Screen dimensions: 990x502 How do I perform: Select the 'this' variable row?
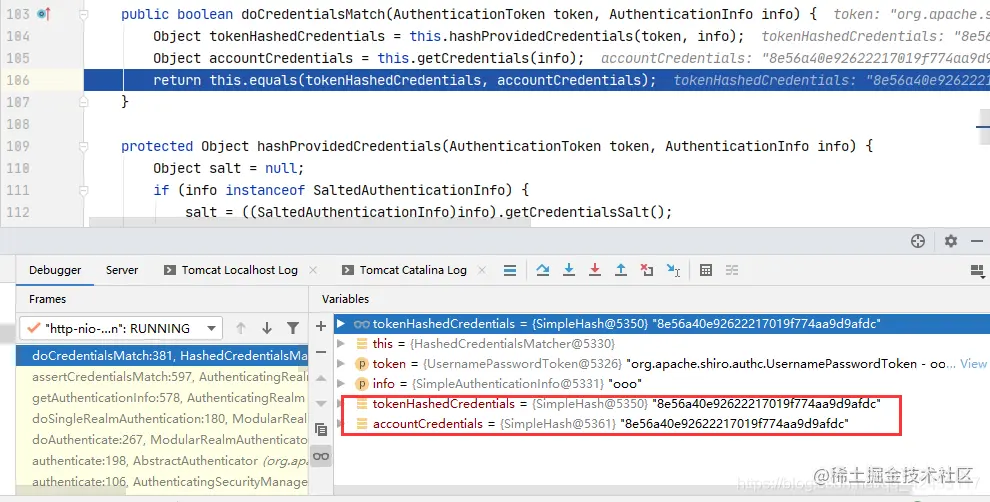point(662,344)
